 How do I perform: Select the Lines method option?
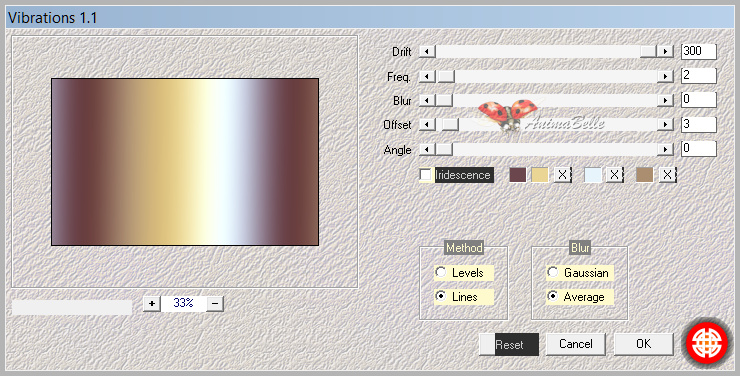464,297
